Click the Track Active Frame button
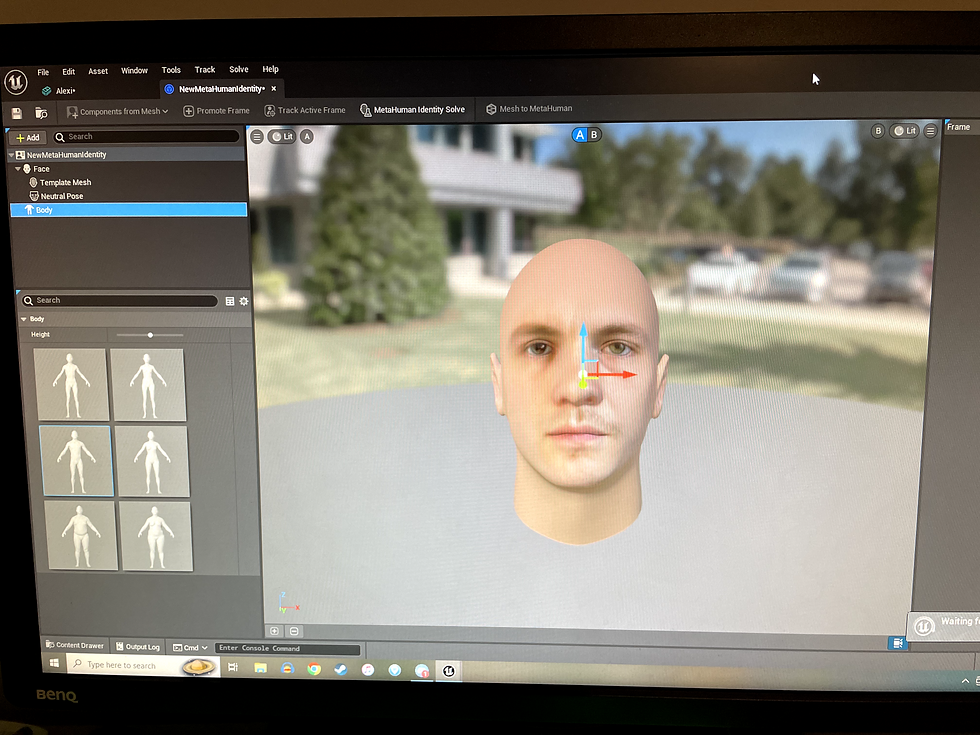Image resolution: width=980 pixels, height=735 pixels. (x=304, y=110)
